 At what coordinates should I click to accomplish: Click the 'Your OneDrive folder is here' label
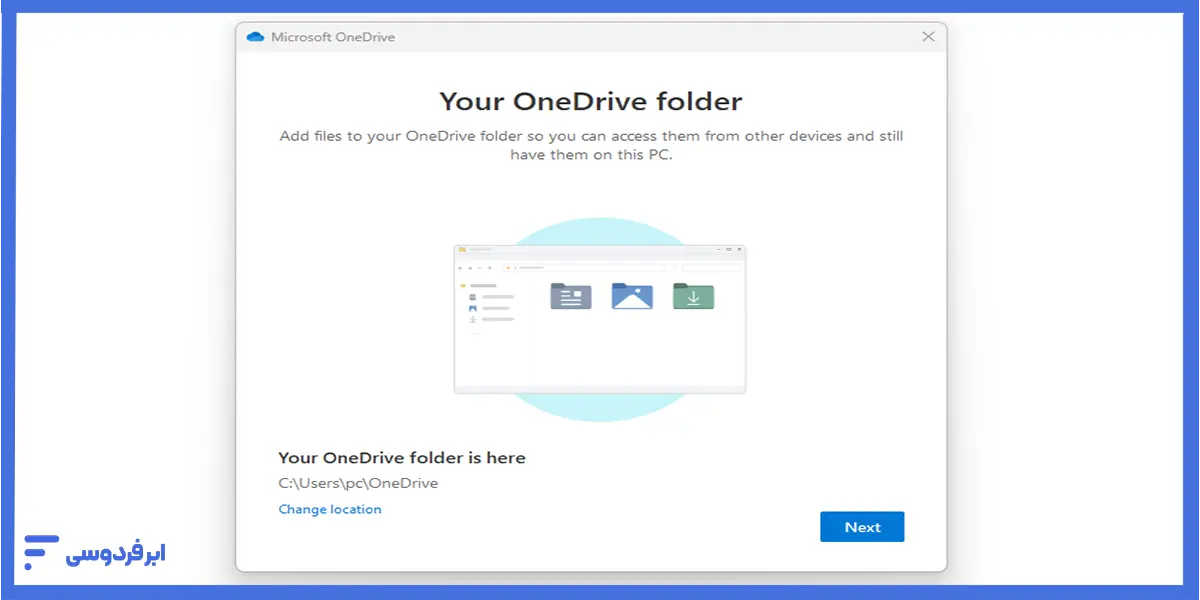click(x=402, y=458)
